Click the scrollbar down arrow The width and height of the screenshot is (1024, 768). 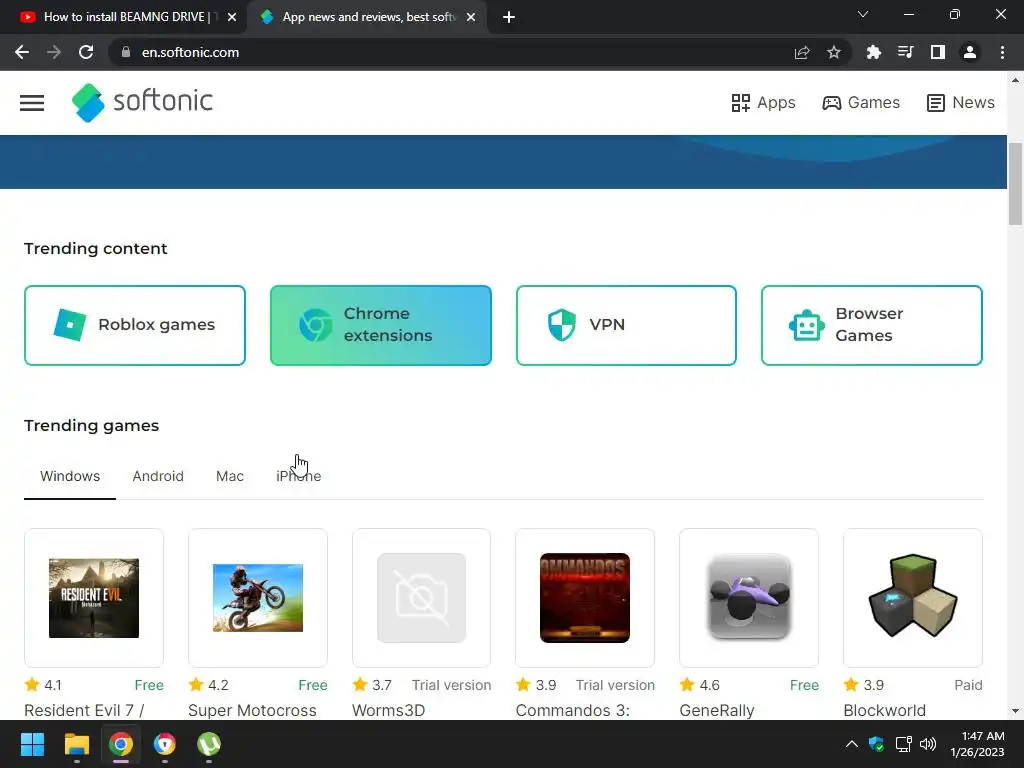tap(1016, 711)
